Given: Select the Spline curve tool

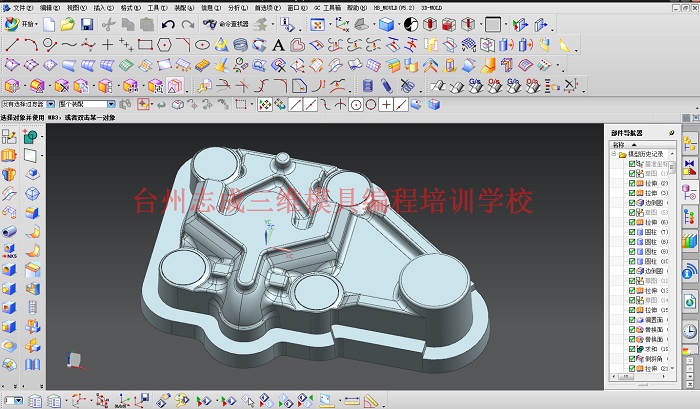Looking at the screenshot, I should 69,45.
